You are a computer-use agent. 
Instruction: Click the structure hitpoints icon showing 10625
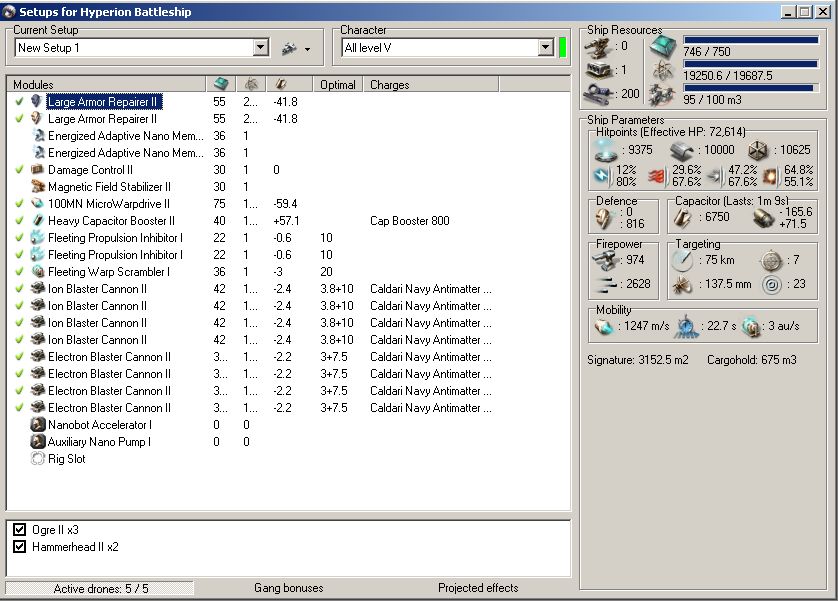pos(758,151)
